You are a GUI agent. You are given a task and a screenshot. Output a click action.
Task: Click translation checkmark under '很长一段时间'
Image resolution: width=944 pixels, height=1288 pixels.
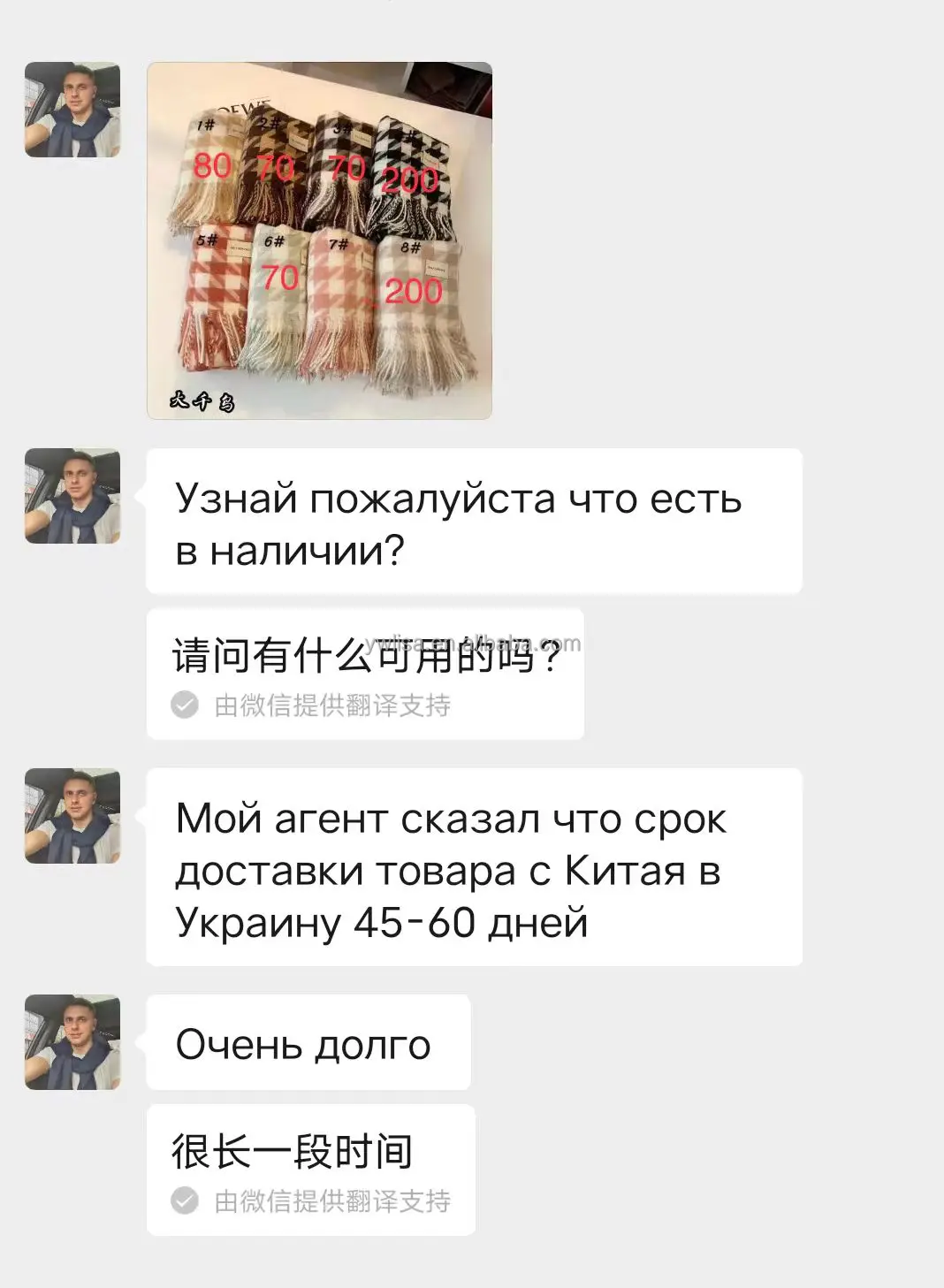click(x=185, y=1200)
